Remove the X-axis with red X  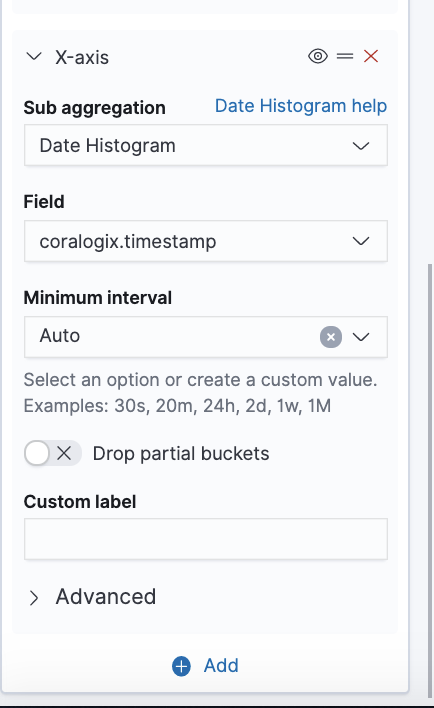[371, 56]
